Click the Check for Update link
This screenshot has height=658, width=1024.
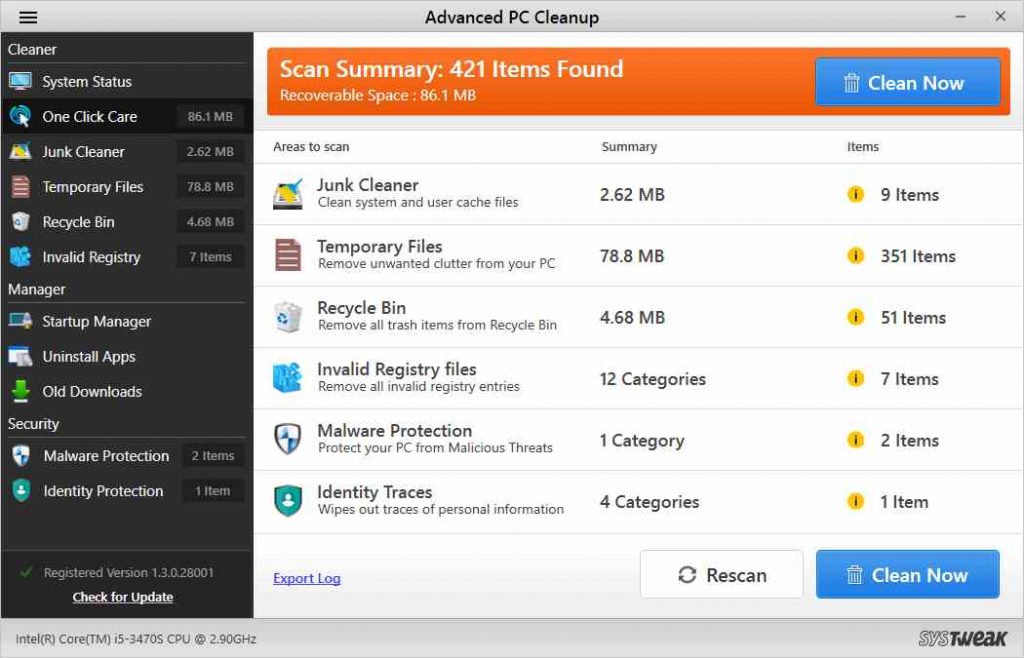click(x=123, y=597)
